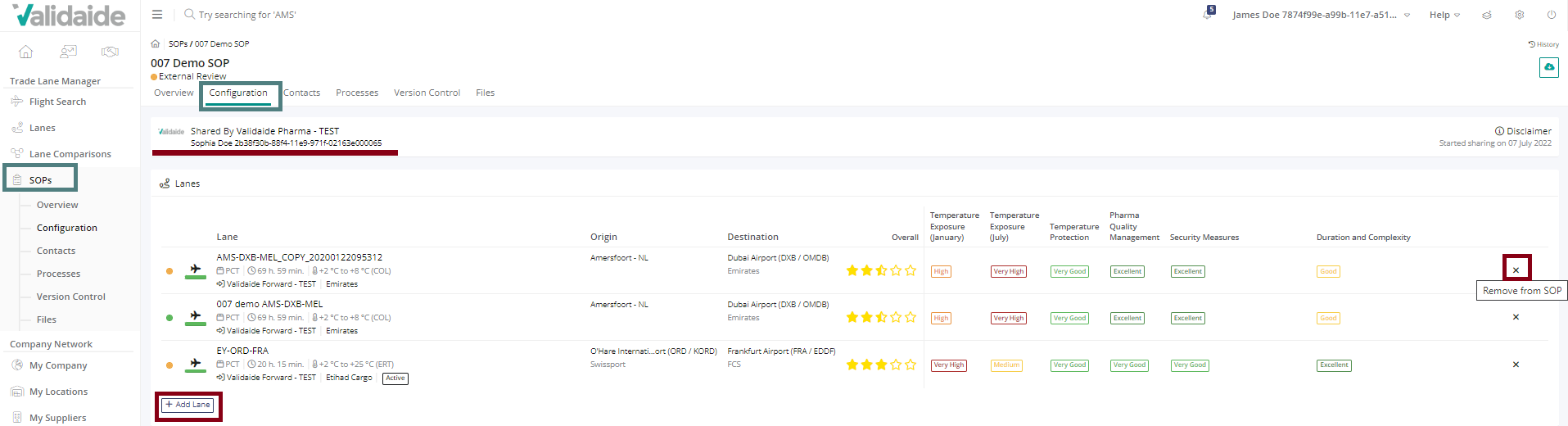Open sidebar Version Control subitem
Image resolution: width=1568 pixels, height=426 pixels.
click(70, 297)
